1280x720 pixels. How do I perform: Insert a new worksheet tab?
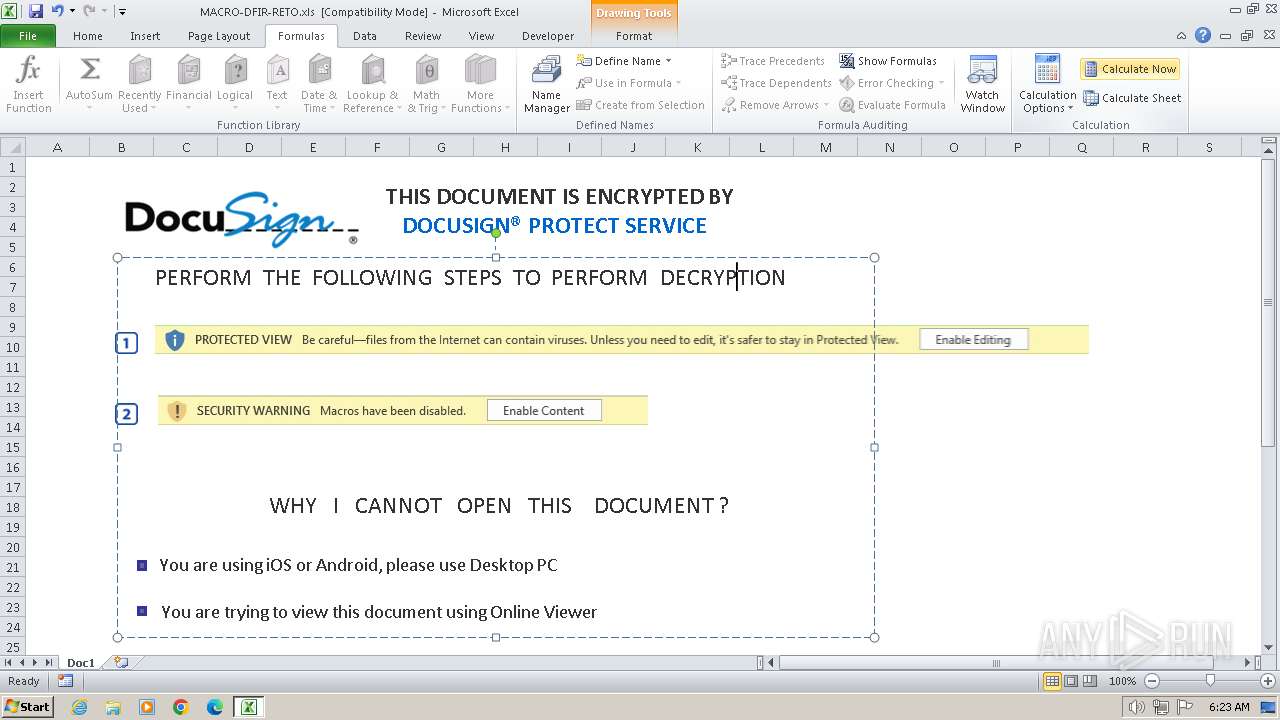(x=121, y=662)
